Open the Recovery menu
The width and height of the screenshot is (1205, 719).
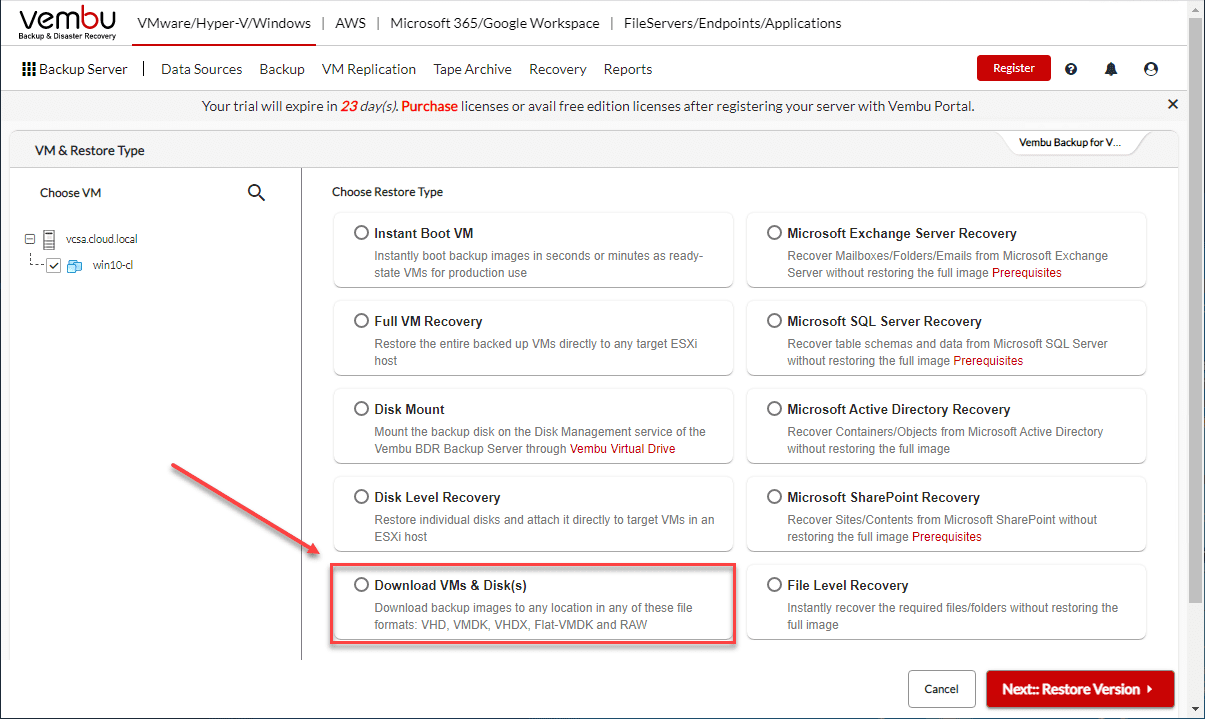click(x=558, y=69)
